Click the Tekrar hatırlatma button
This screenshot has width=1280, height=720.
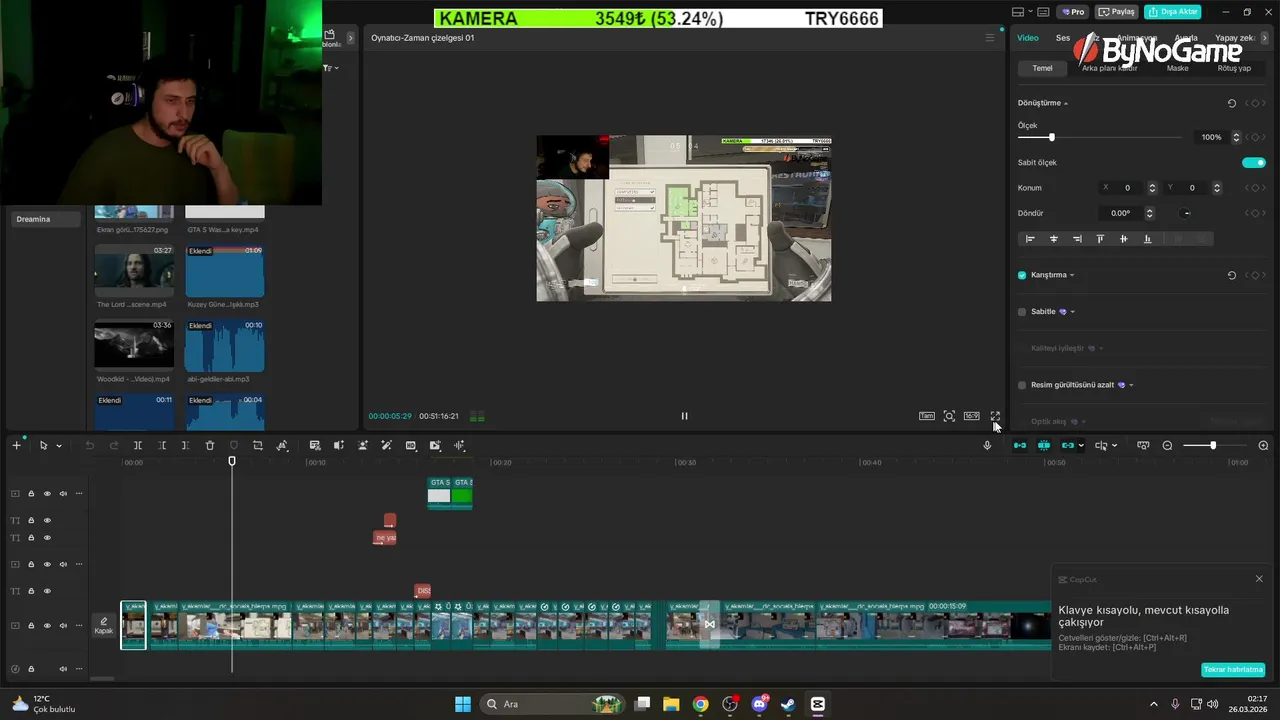[1233, 670]
